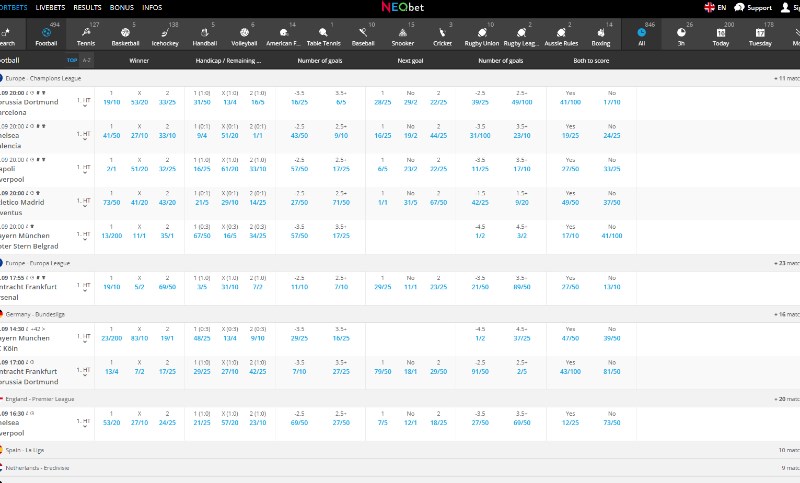Select the Icehockey sport icon
Viewport: 800px width, 483px height.
click(165, 35)
